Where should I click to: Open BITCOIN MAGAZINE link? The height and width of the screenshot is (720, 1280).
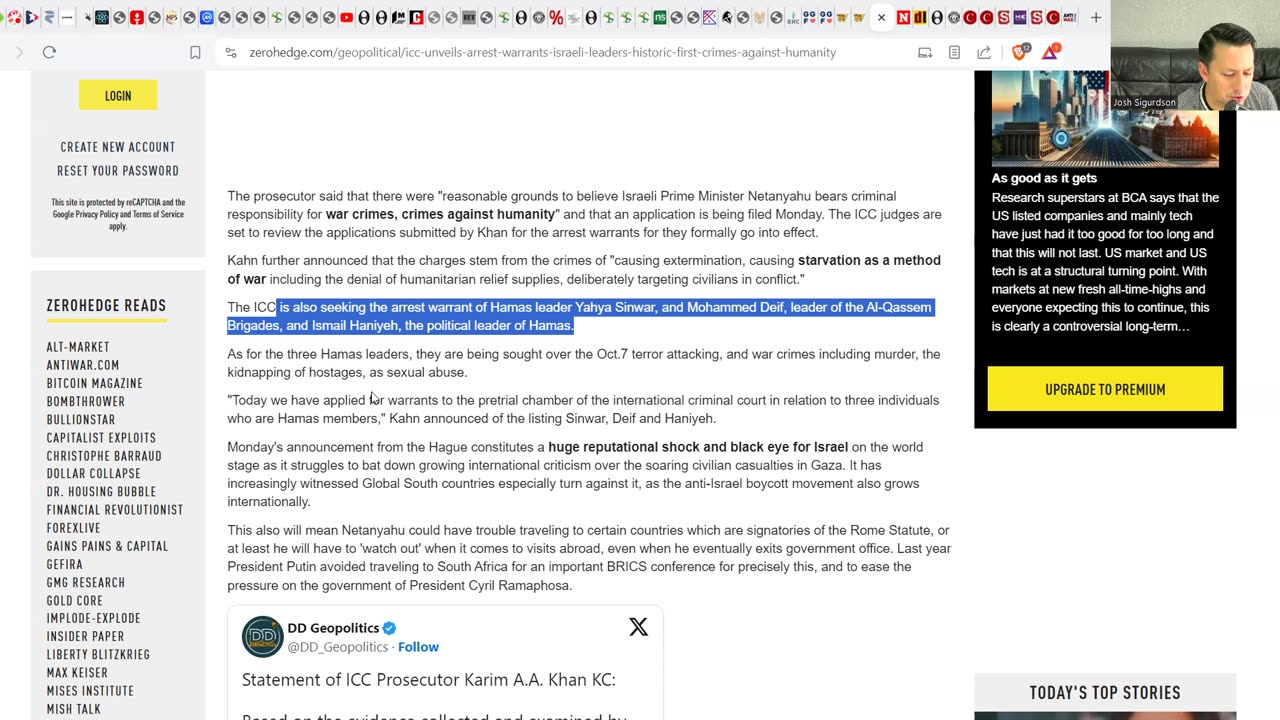pos(95,383)
